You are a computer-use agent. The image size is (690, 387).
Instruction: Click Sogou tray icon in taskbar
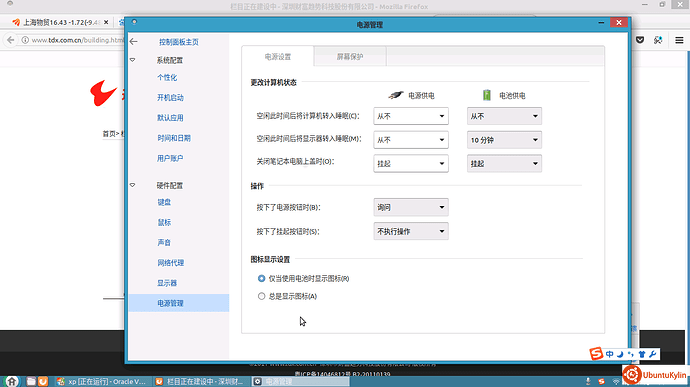pyautogui.click(x=602, y=381)
